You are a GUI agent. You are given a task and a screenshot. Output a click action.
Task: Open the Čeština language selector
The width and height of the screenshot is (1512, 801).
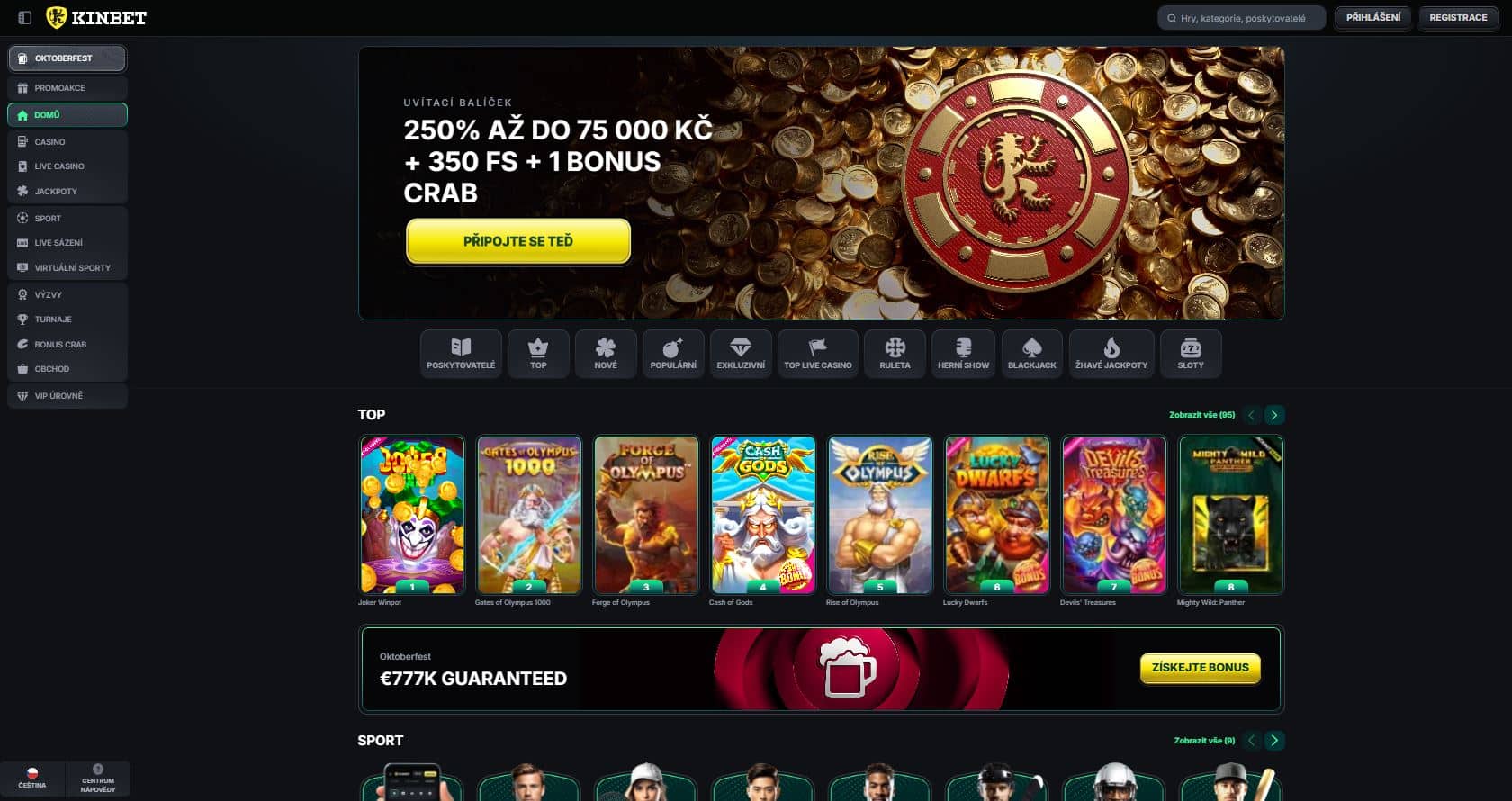tap(32, 779)
